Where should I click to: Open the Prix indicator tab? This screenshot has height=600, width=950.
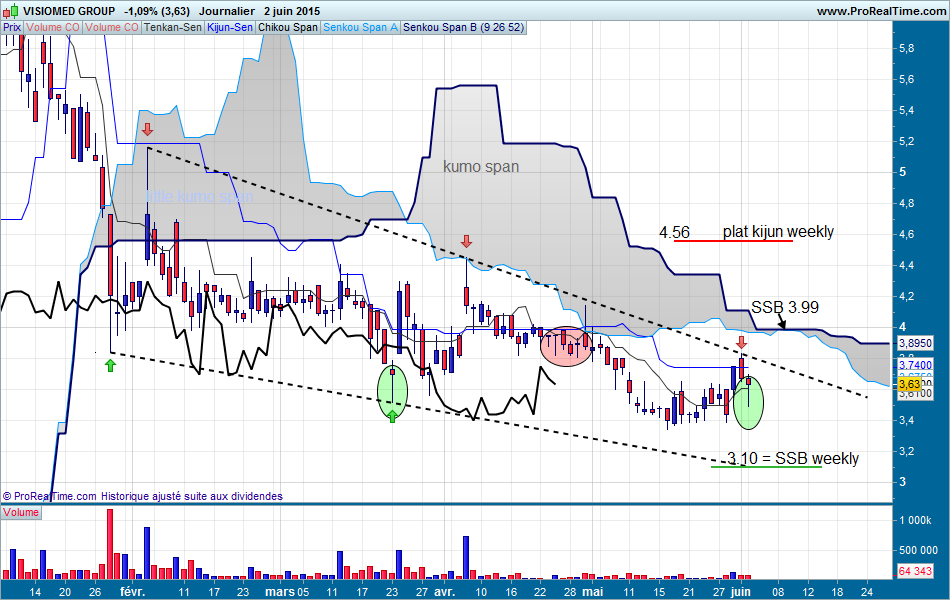pyautogui.click(x=12, y=28)
